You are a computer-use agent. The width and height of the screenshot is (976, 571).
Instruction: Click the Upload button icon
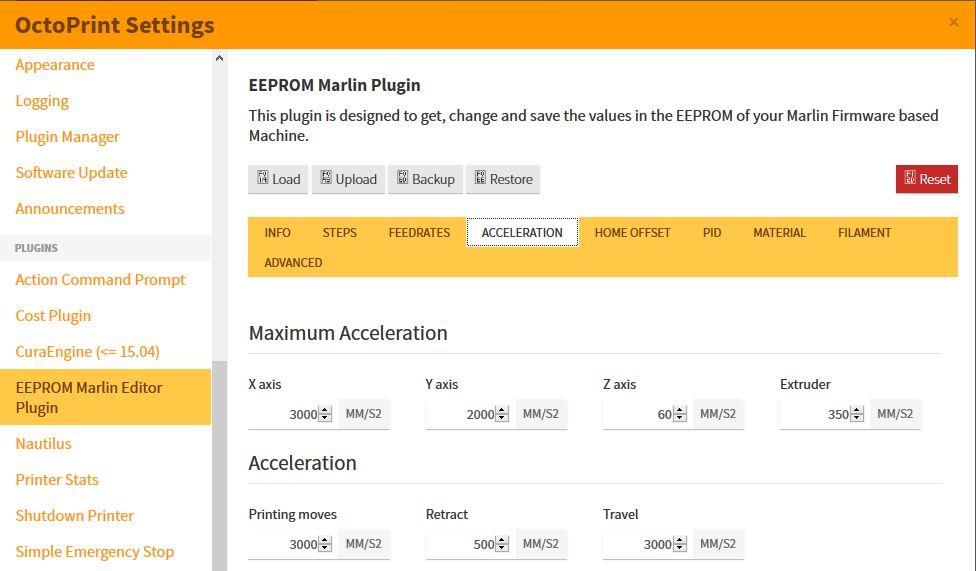point(326,178)
